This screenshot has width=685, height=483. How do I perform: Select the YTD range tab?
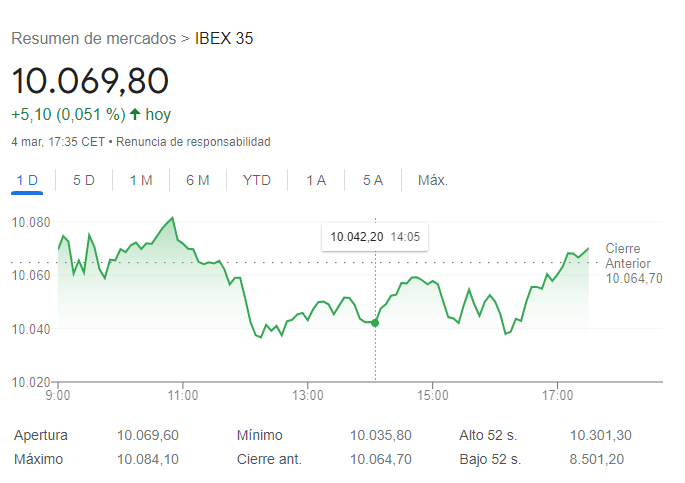(257, 180)
